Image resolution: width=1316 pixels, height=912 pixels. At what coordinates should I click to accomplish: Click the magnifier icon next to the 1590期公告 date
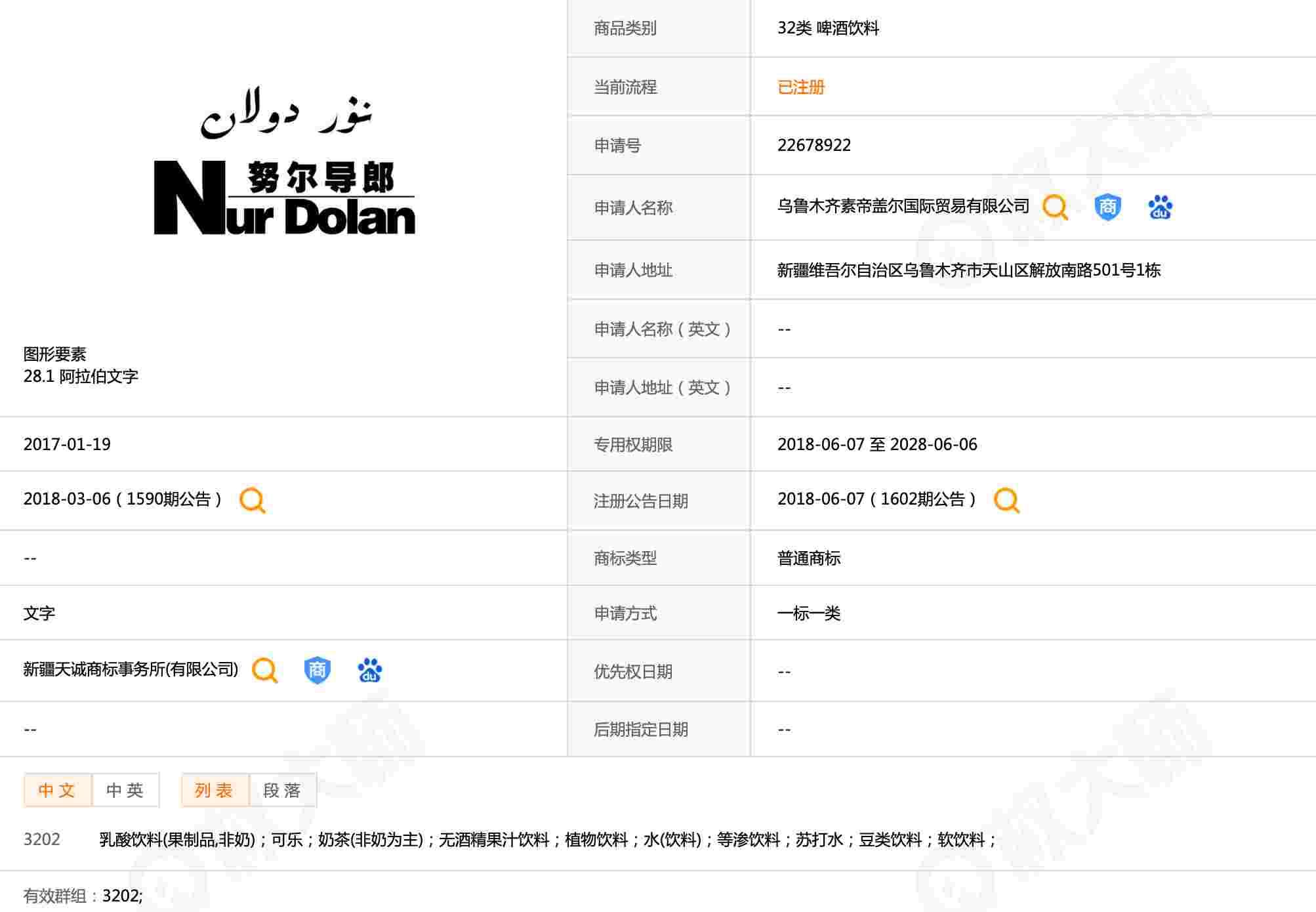pos(252,500)
